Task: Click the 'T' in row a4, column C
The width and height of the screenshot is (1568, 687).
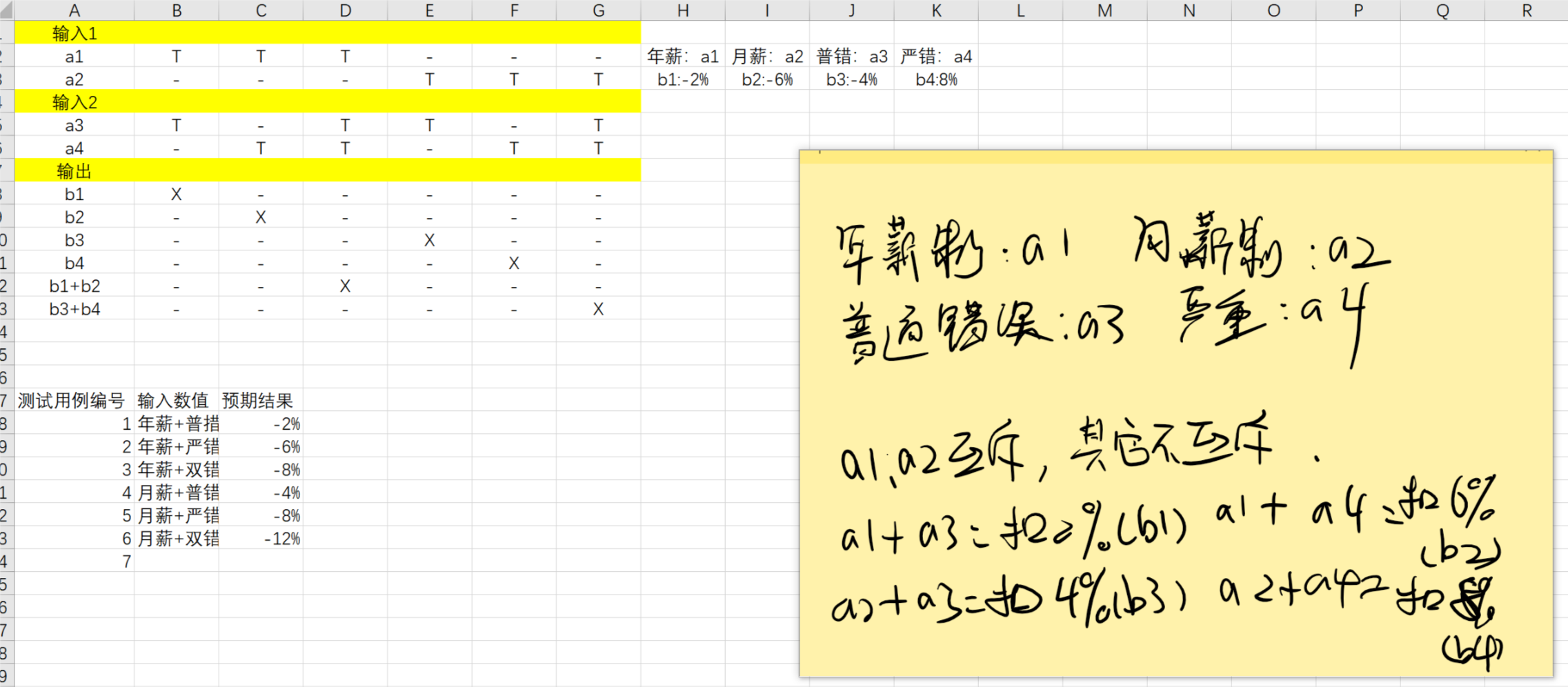Action: coord(261,148)
